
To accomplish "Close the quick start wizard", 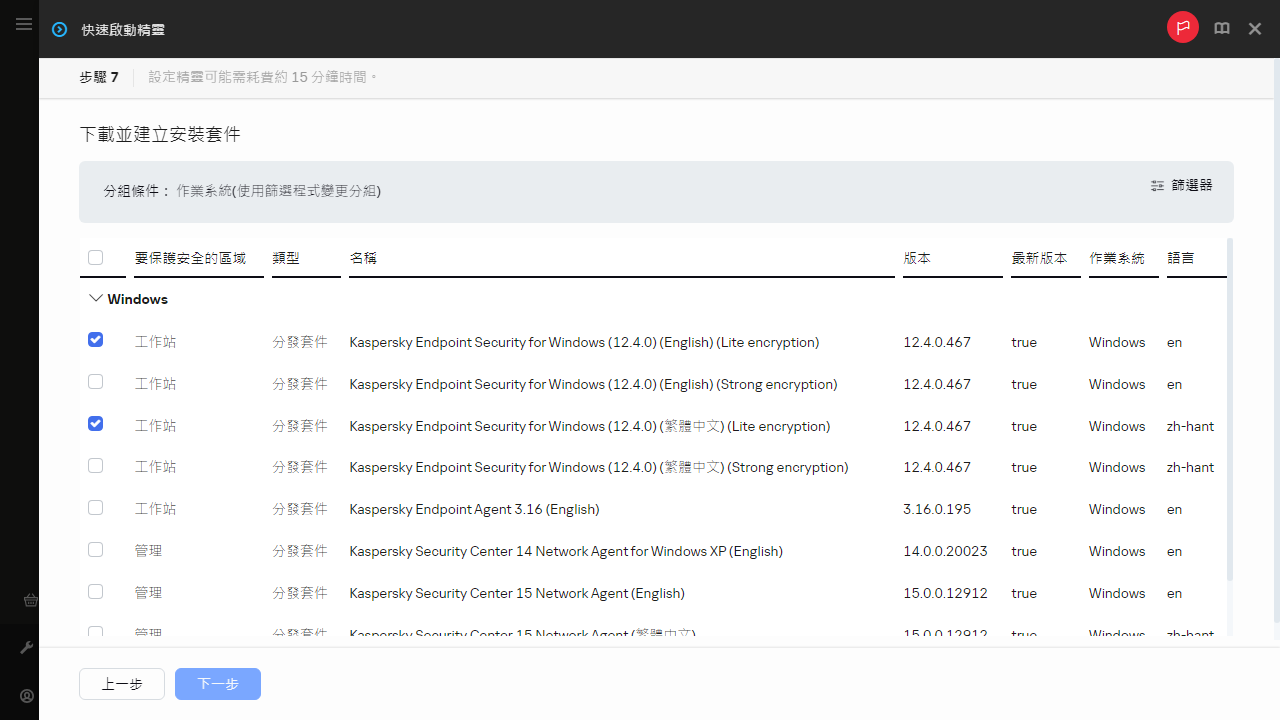I will coord(1255,29).
